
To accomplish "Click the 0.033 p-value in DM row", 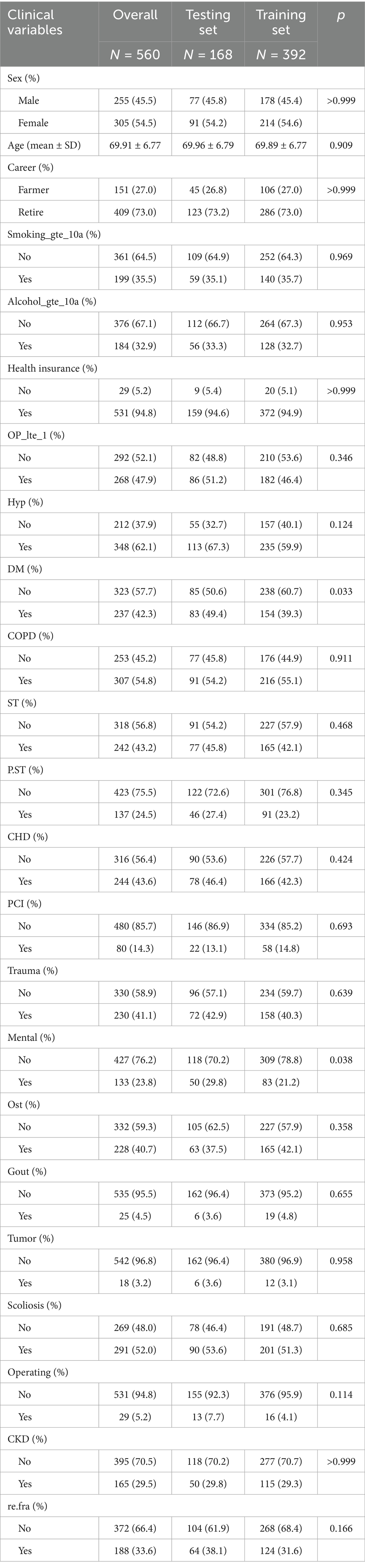I will (x=341, y=591).
